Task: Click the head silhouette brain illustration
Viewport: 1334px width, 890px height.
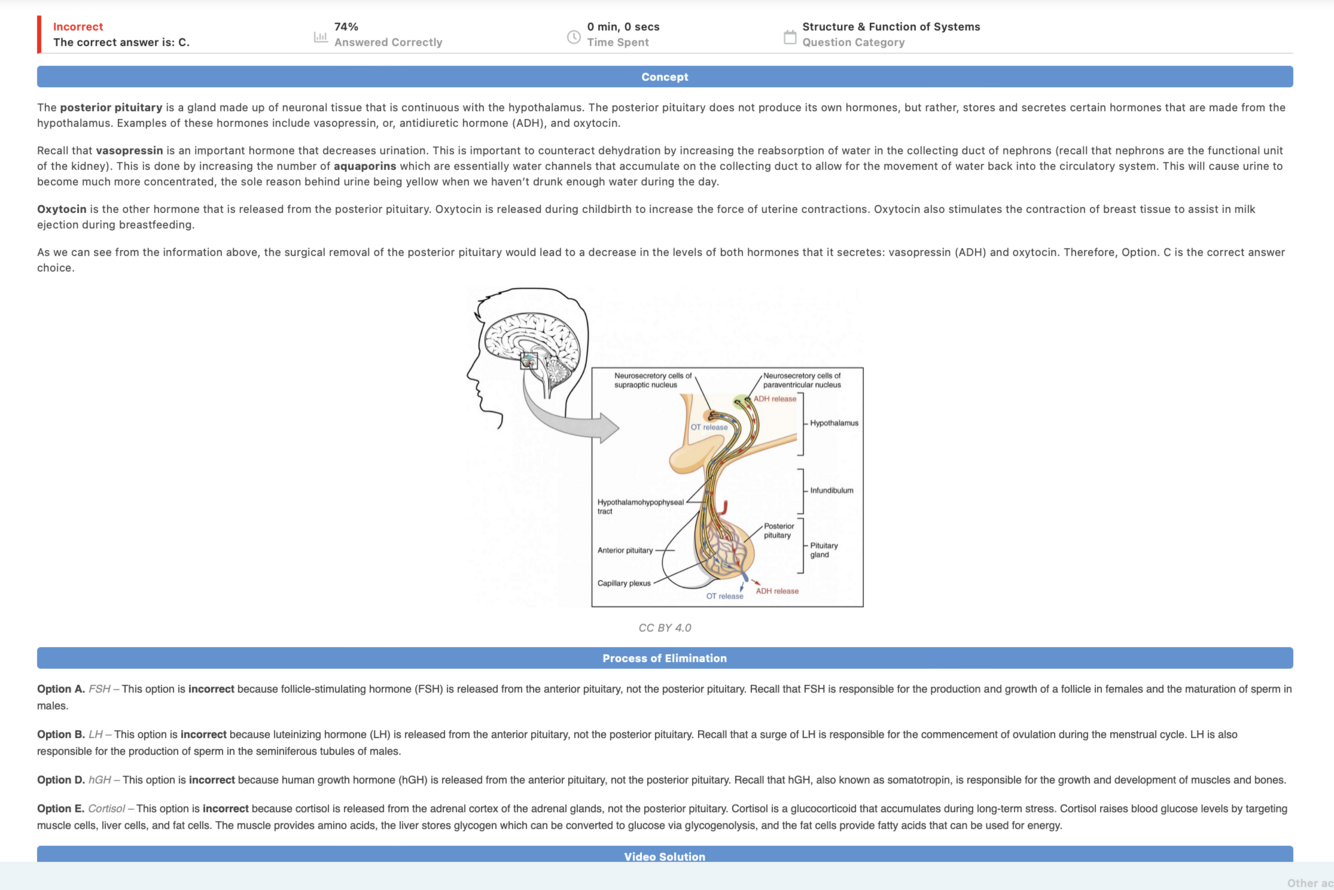Action: point(530,360)
